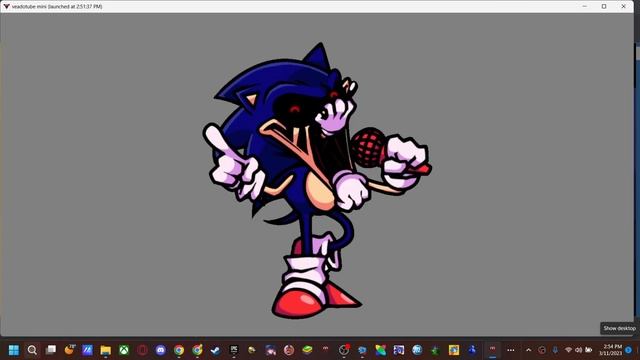This screenshot has width=640, height=360.
Task: Open taskbar Search
Action: tap(32, 350)
